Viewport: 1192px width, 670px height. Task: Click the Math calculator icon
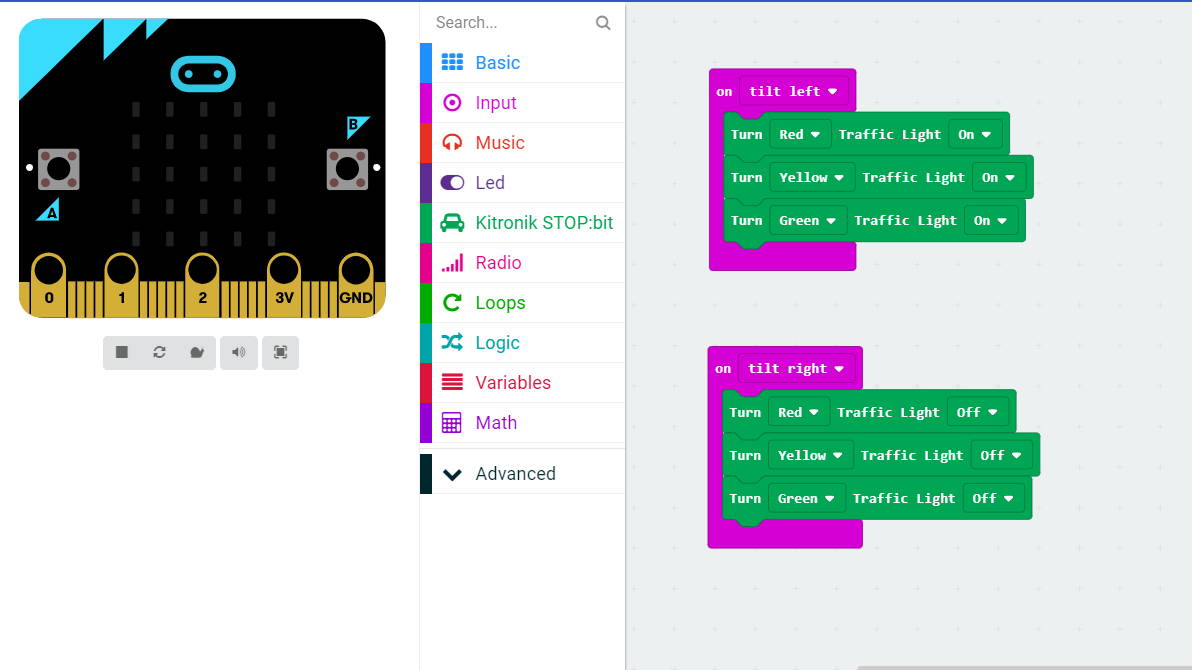tap(452, 423)
